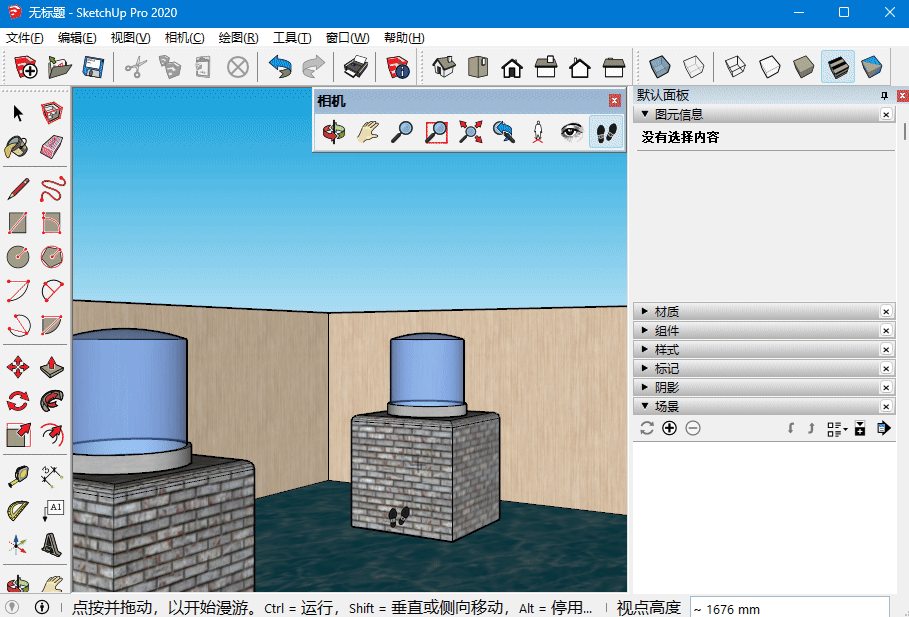Toggle X-ray face style
This screenshot has height=617, width=909.
point(659,67)
